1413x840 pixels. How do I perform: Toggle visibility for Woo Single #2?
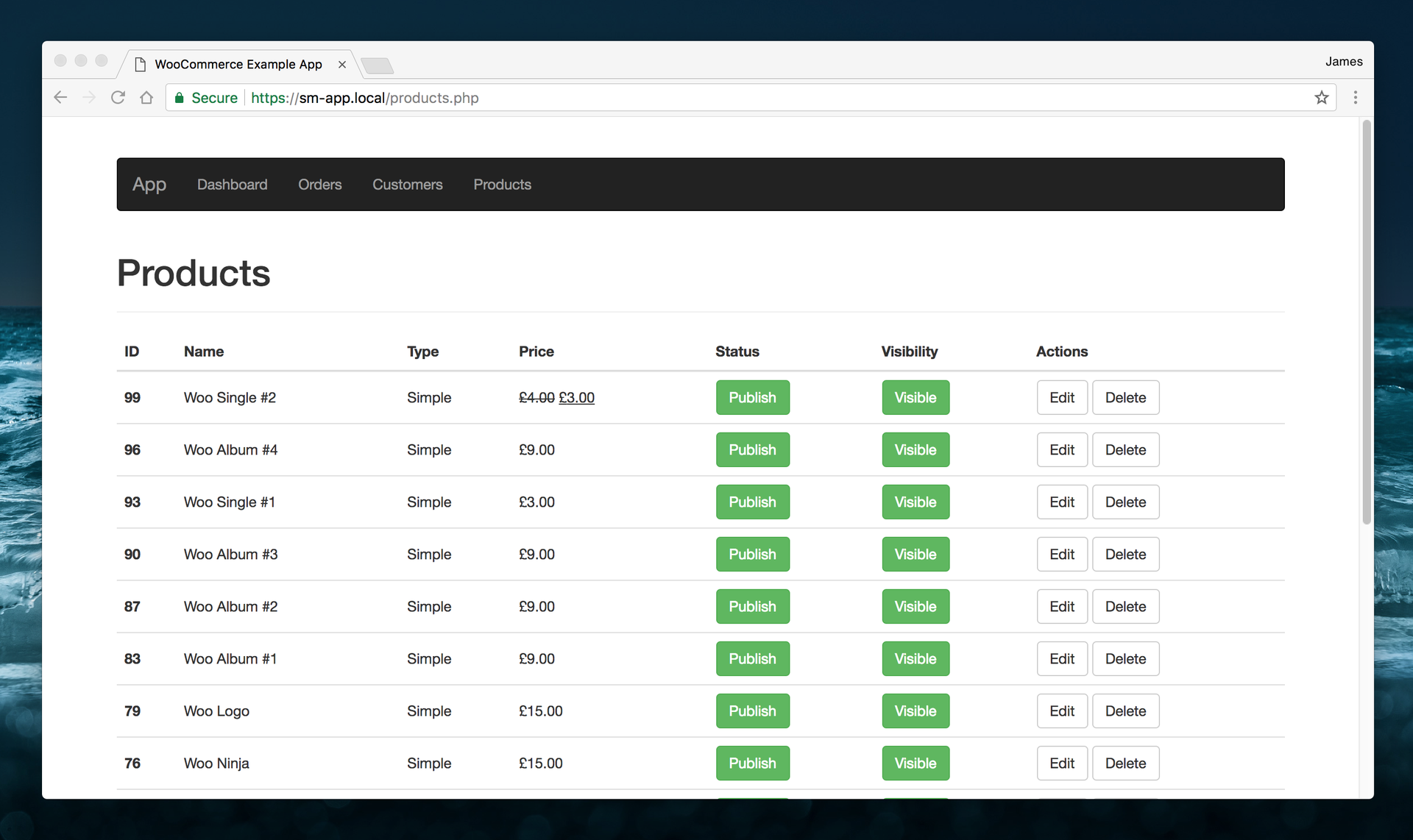915,397
